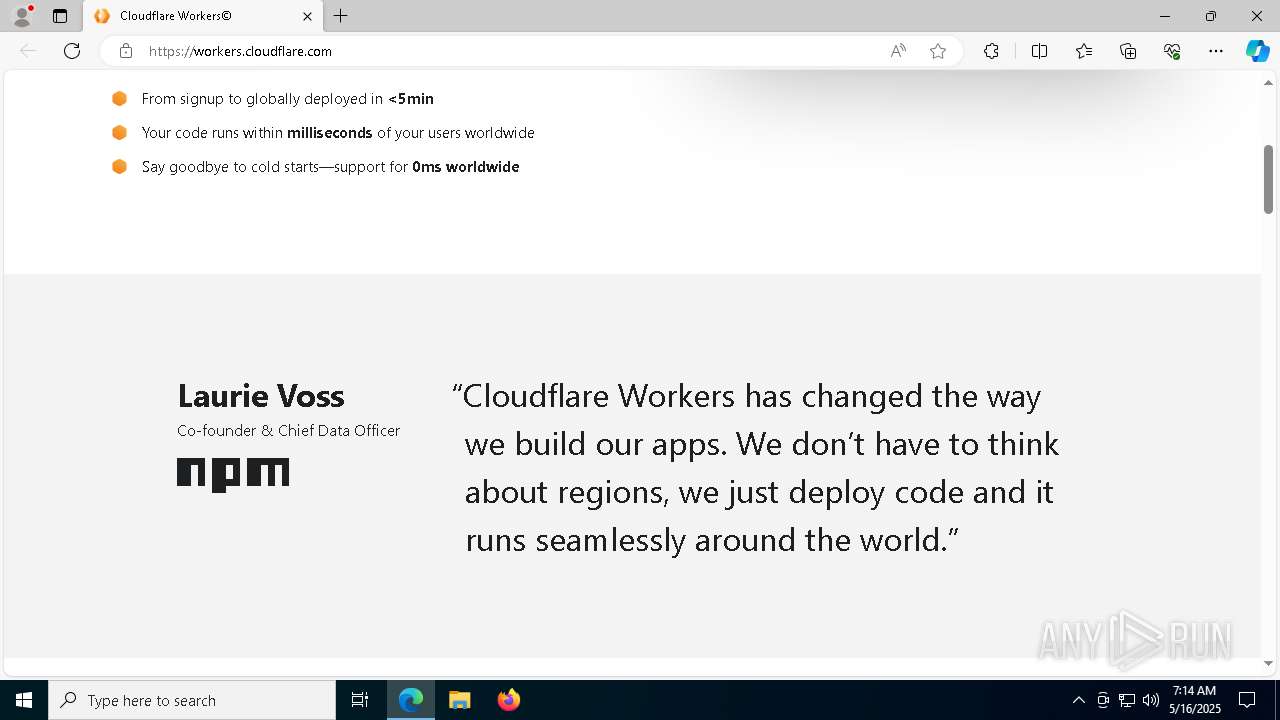1280x720 pixels.
Task: Click the Cloudflare Workers quote text
Action: [x=756, y=468]
